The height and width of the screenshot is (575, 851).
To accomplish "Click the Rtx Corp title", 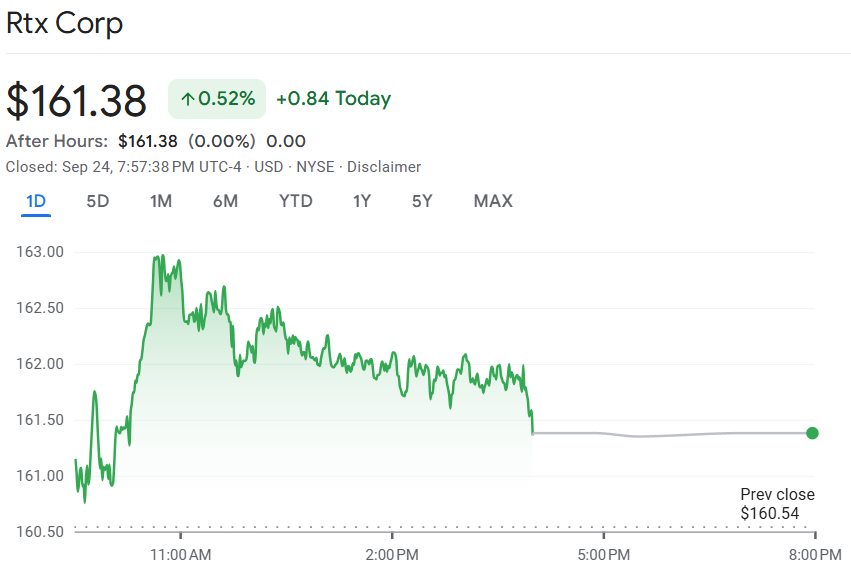I will tap(65, 23).
